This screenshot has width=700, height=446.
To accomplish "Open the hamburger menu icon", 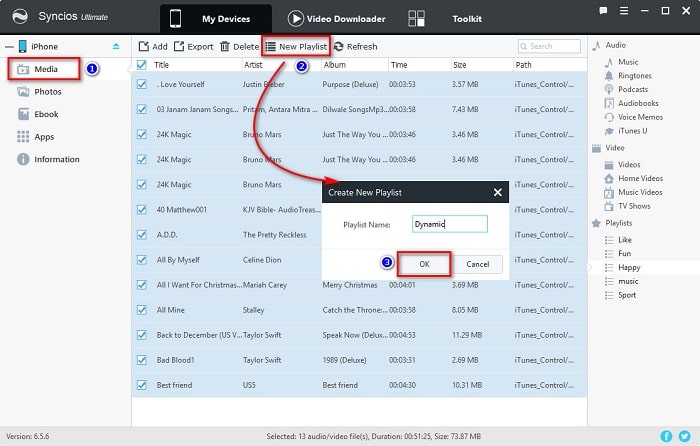I will pyautogui.click(x=624, y=11).
